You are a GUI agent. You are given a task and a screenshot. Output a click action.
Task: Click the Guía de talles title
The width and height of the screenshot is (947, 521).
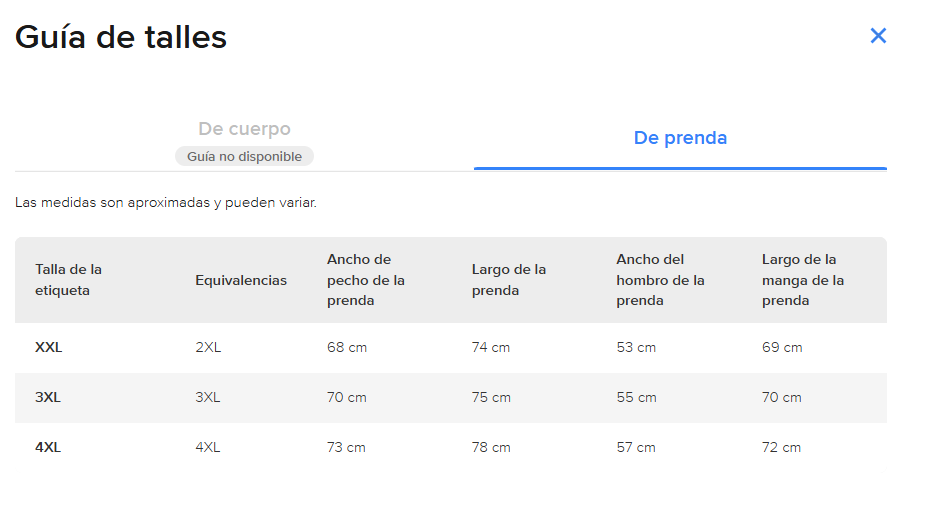coord(121,37)
